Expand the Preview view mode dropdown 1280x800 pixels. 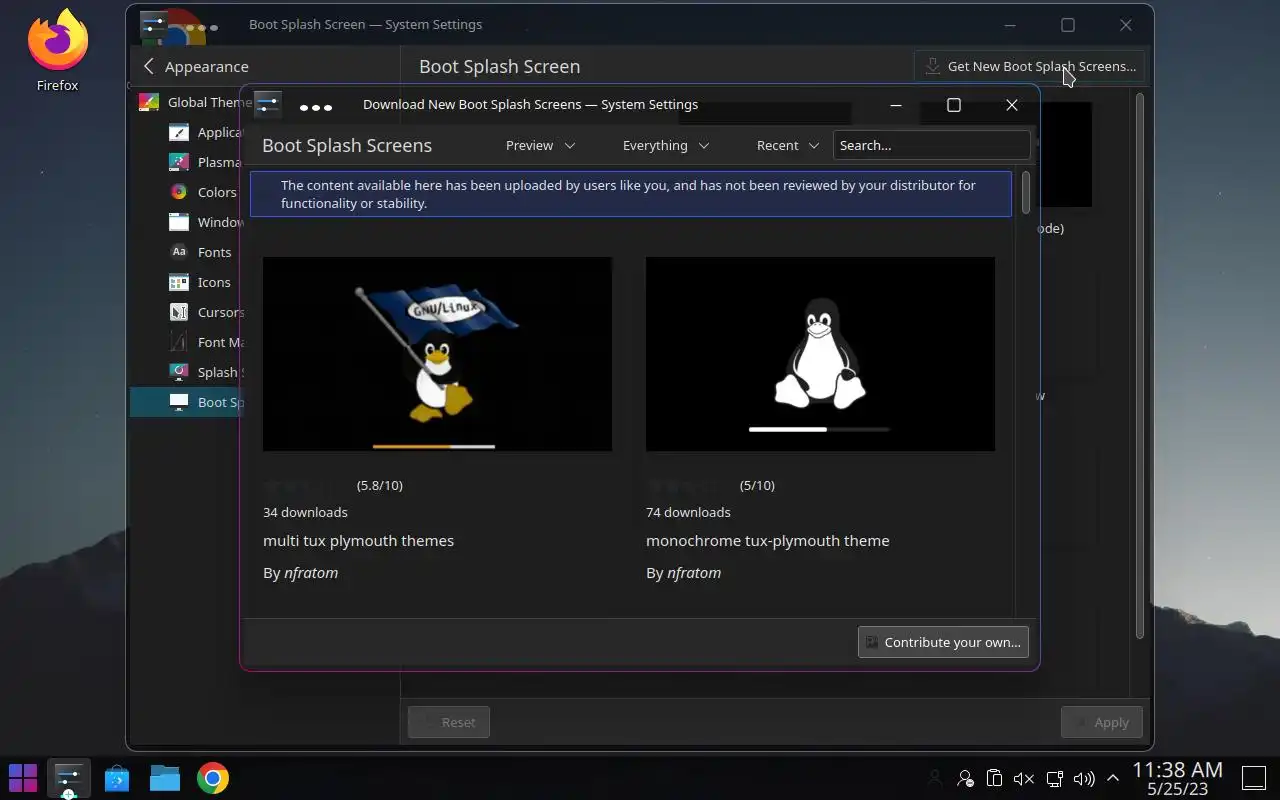click(540, 145)
